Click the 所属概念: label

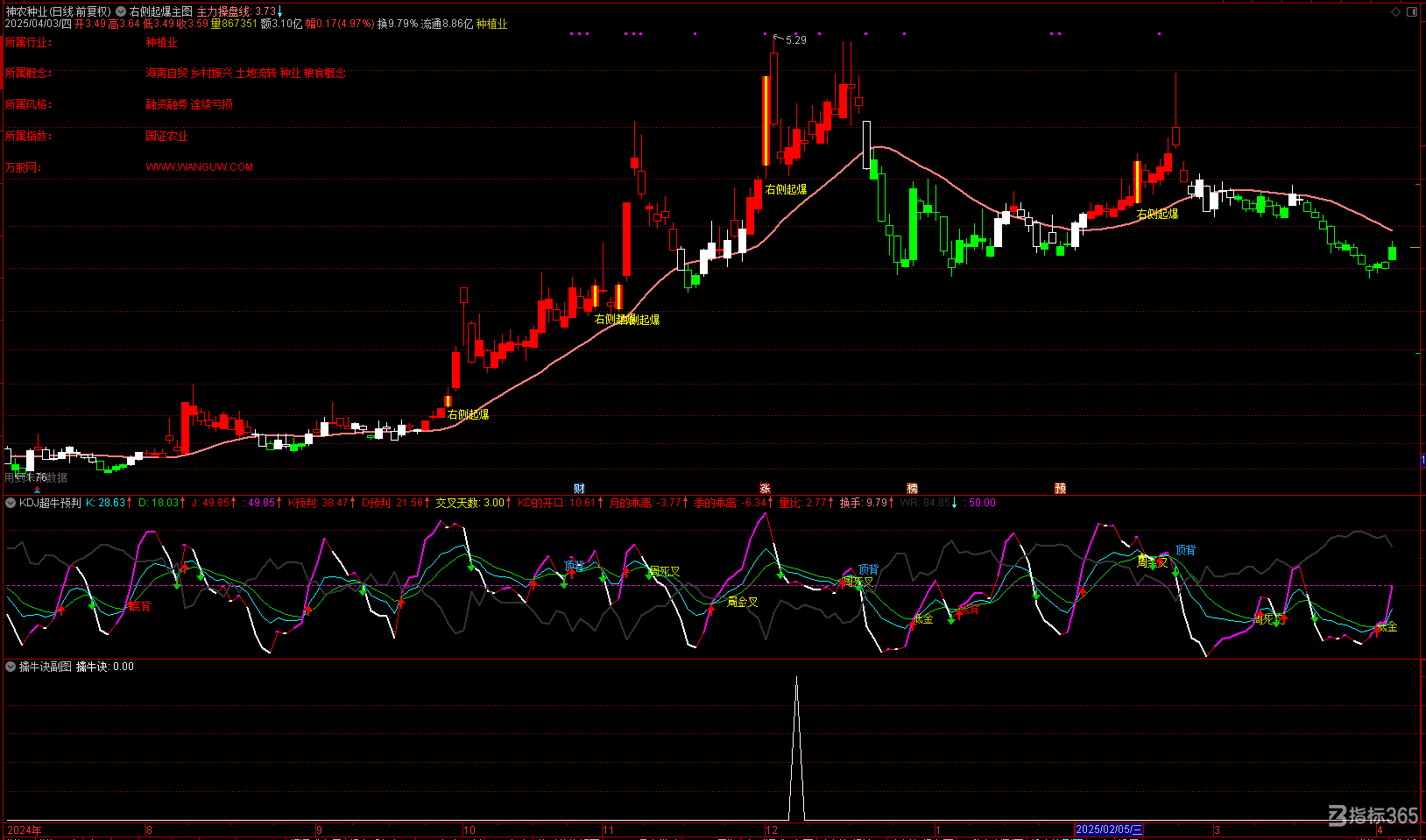coord(28,74)
